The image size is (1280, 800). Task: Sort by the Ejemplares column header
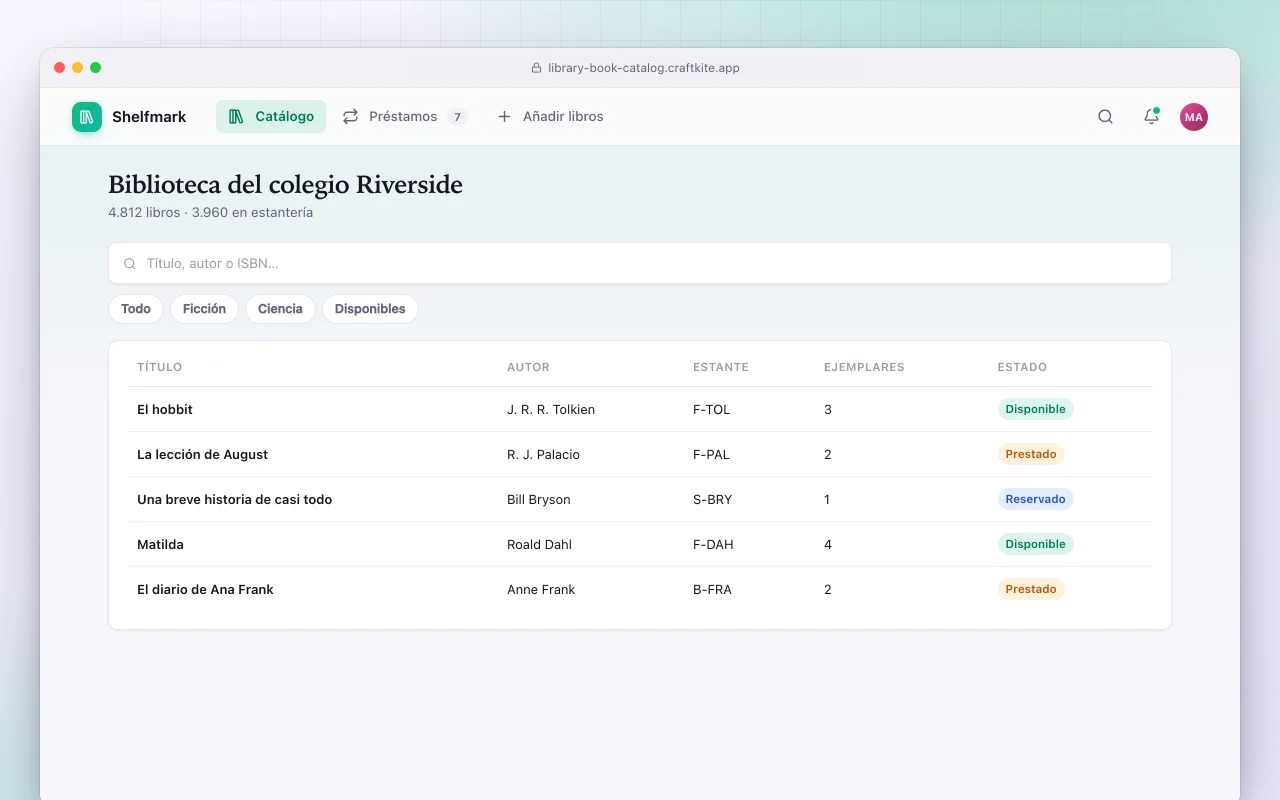click(864, 367)
